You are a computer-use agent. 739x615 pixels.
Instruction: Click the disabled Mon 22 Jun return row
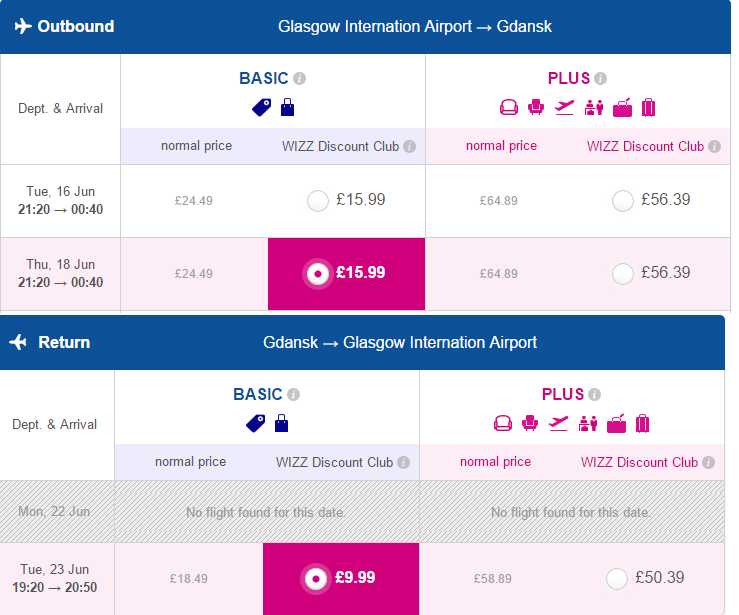362,512
